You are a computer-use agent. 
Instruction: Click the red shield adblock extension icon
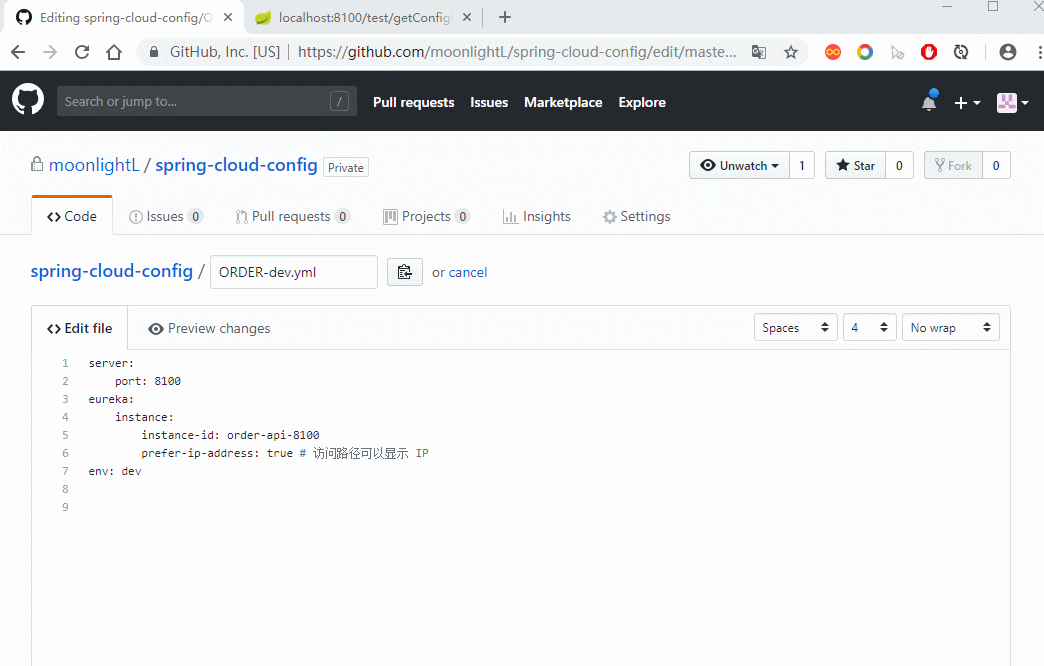[x=929, y=52]
